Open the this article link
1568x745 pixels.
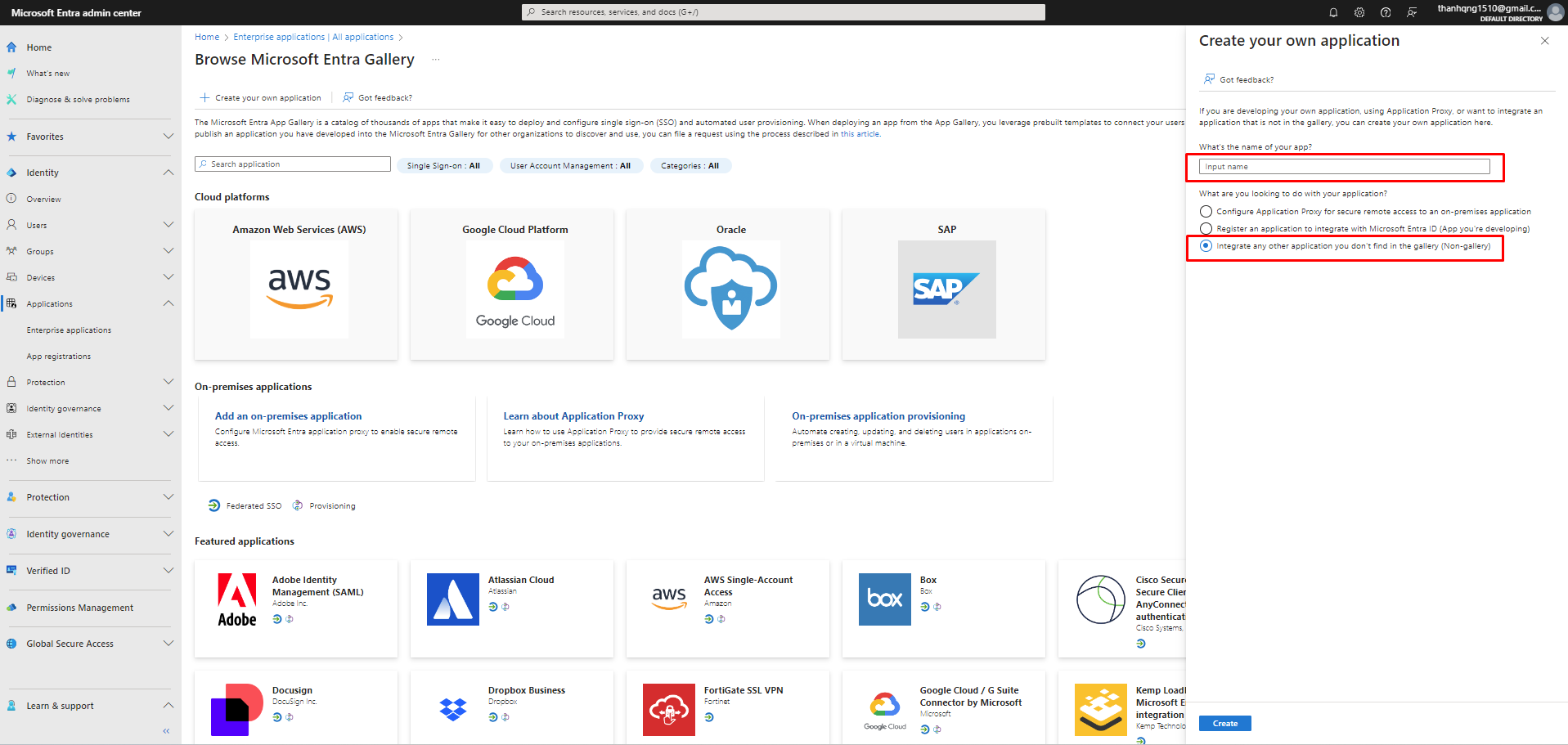860,134
